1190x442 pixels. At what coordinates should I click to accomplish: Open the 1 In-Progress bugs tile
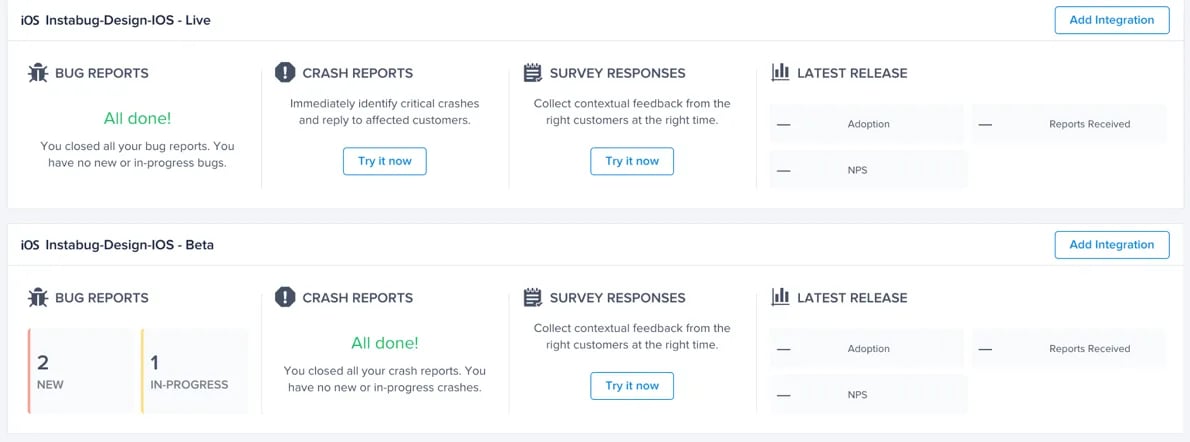[194, 370]
